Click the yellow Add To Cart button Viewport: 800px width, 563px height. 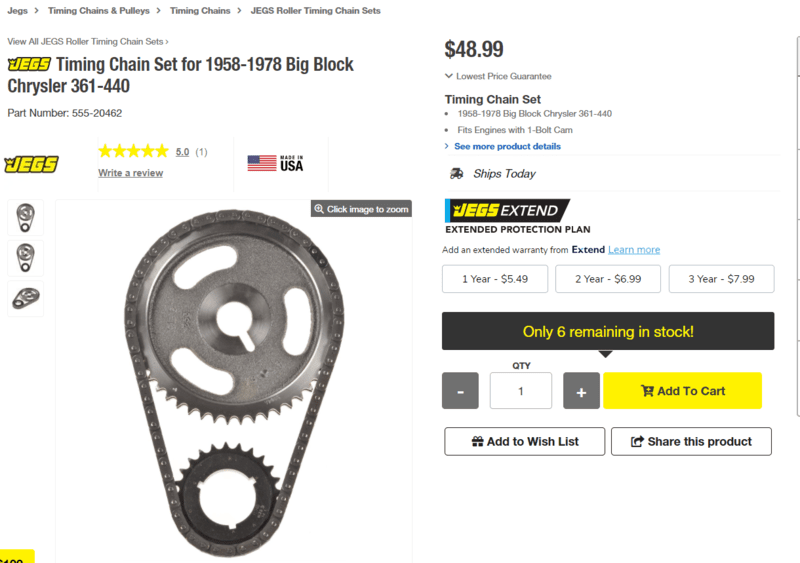pyautogui.click(x=682, y=391)
